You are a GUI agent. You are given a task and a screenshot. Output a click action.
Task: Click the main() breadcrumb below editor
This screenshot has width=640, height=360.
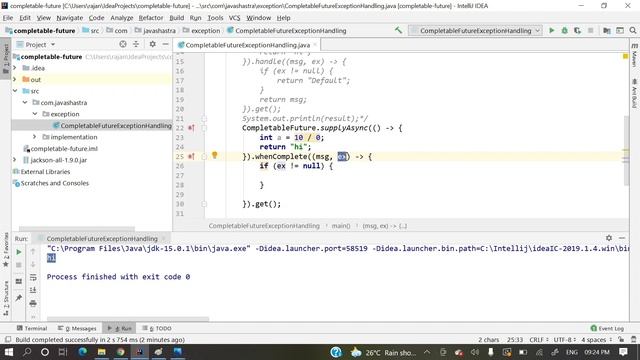pos(340,226)
